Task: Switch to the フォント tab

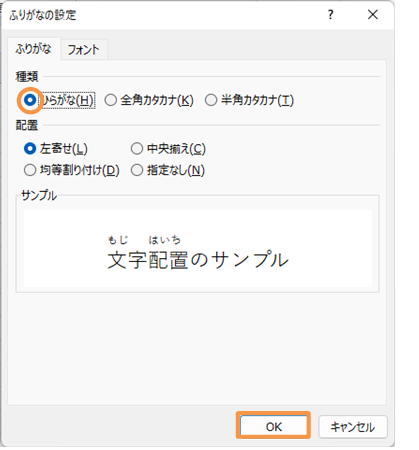Action: pos(84,50)
